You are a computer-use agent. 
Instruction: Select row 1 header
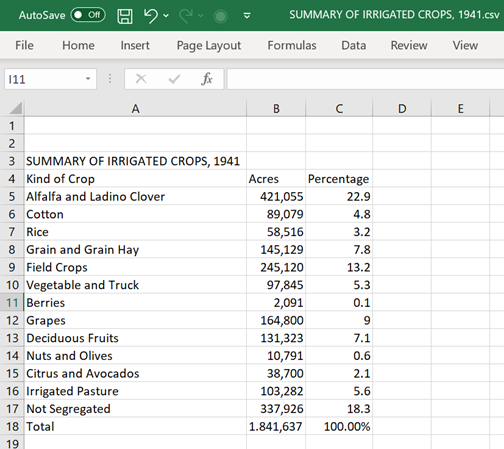click(12, 126)
